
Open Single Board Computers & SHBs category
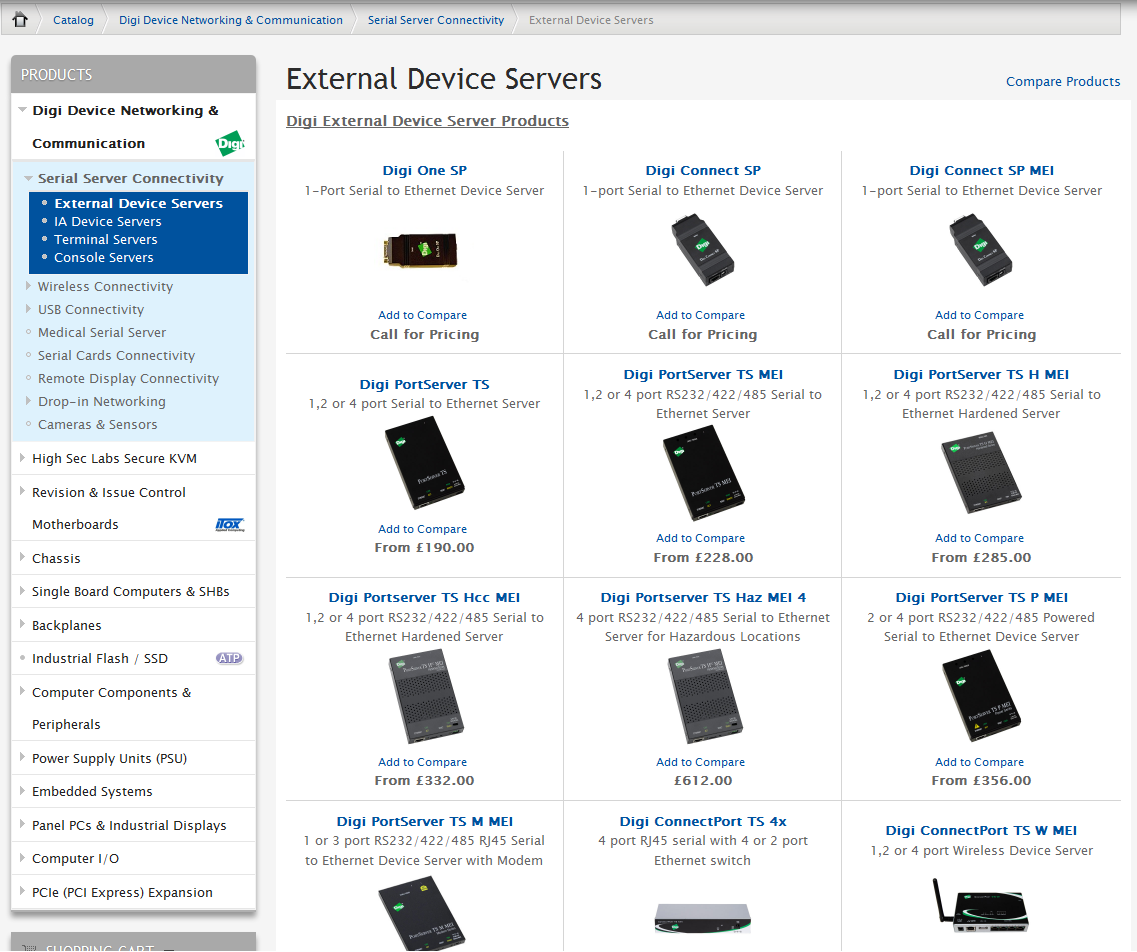pos(131,592)
